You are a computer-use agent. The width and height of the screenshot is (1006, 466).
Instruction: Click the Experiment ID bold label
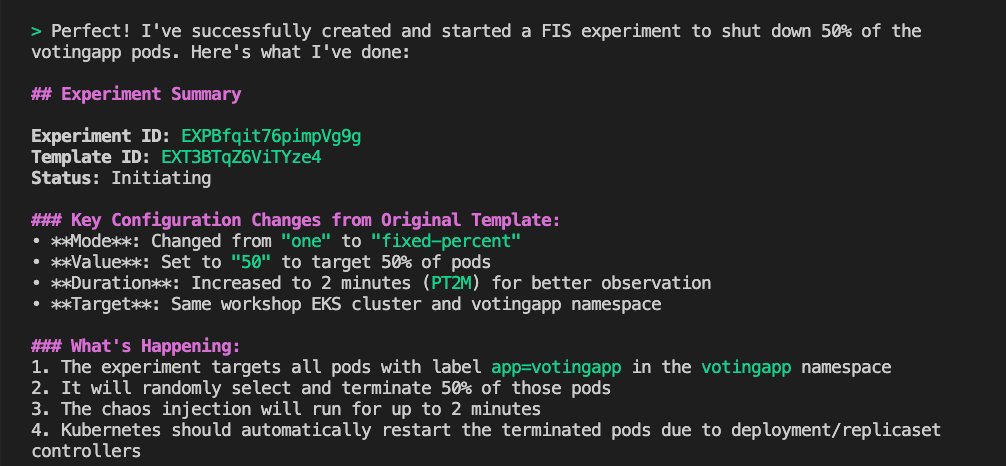click(x=101, y=136)
